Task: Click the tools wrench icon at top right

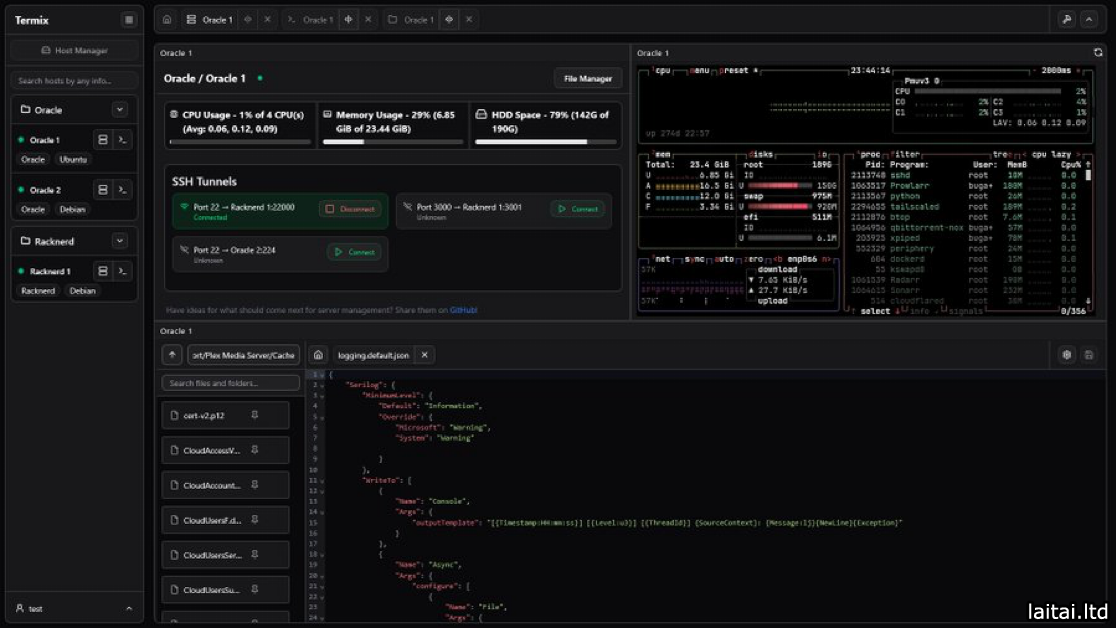Action: (1066, 19)
